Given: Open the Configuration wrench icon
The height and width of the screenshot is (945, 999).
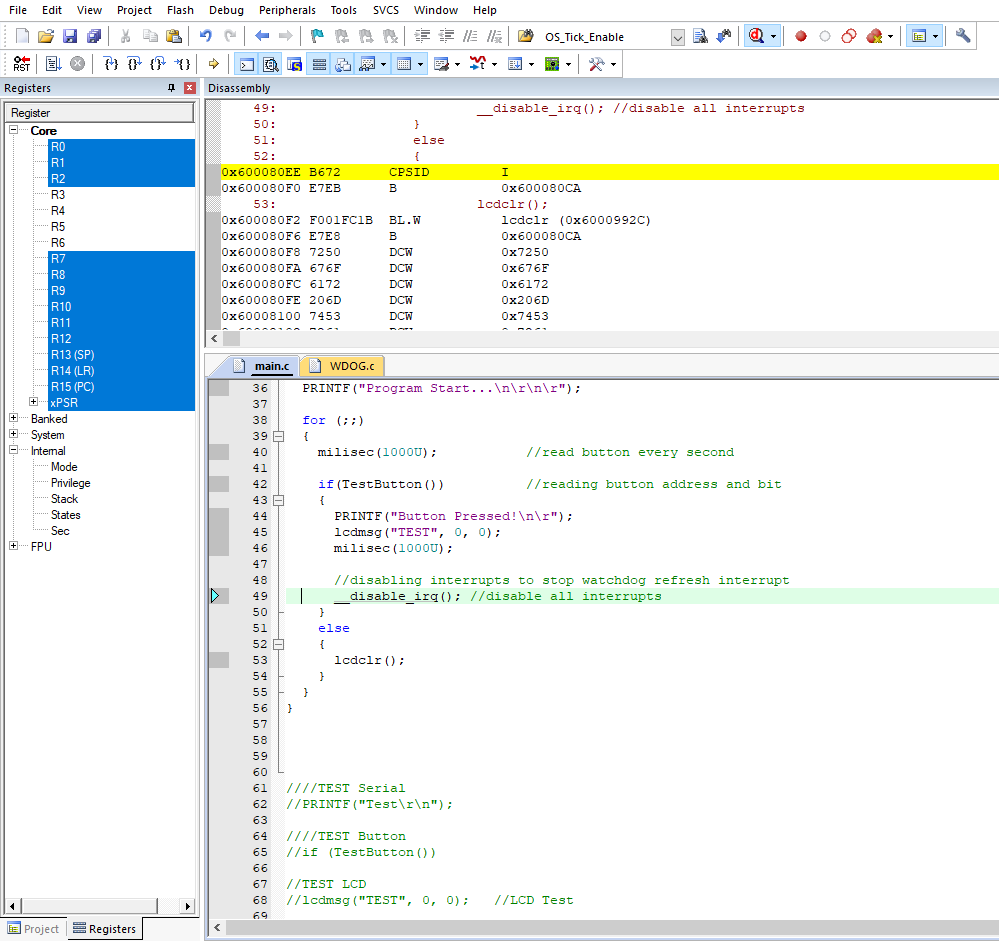Looking at the screenshot, I should [x=962, y=34].
